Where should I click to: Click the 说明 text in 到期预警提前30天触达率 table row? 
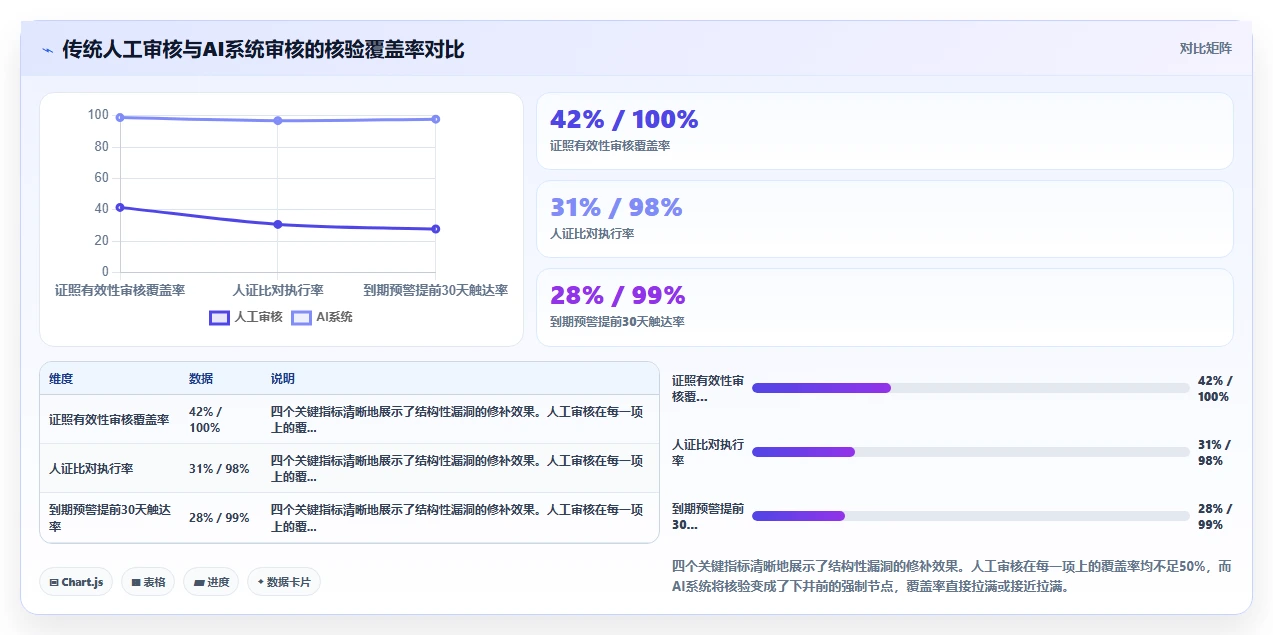pyautogui.click(x=457, y=518)
